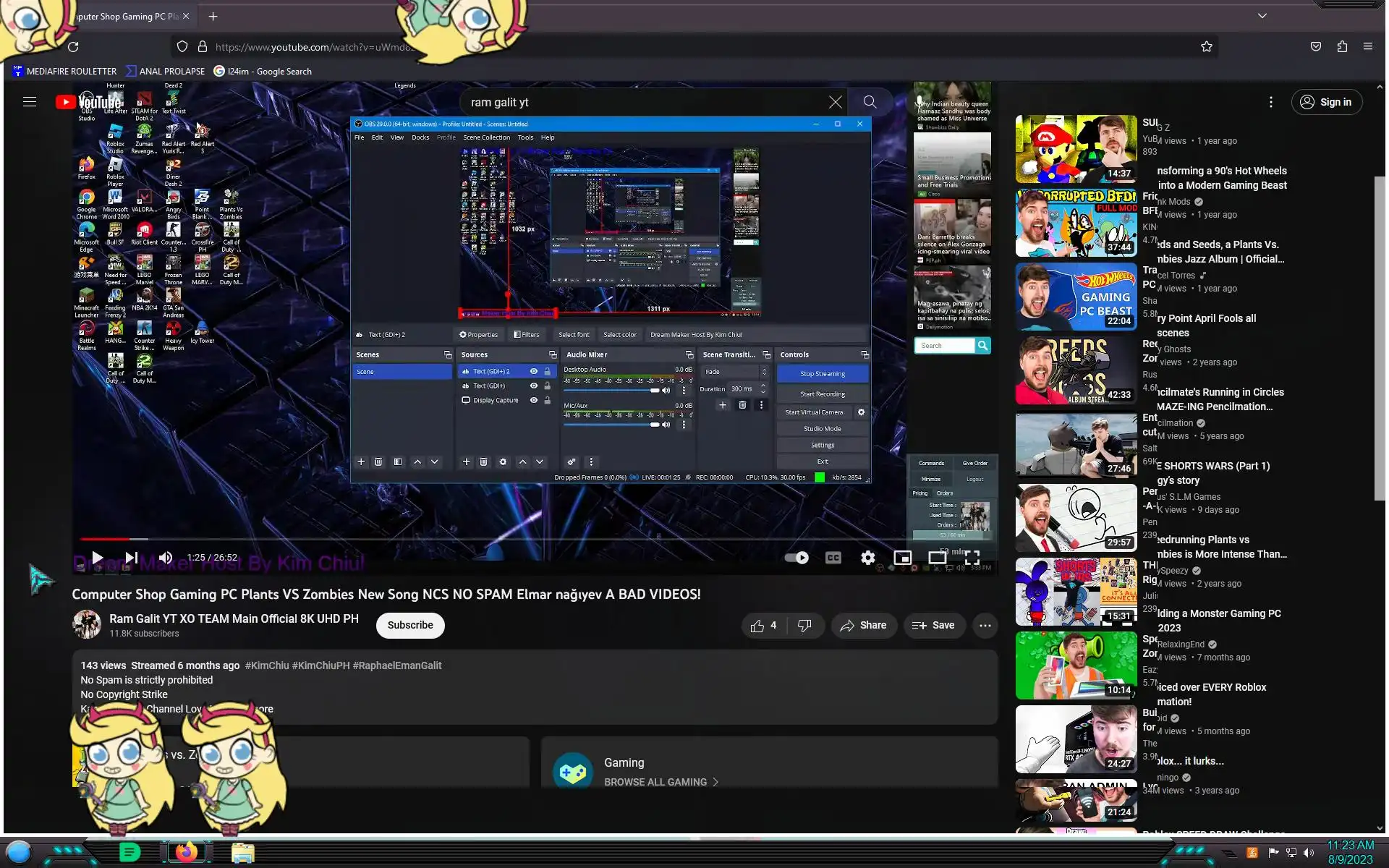The height and width of the screenshot is (868, 1389).
Task: Subscribe to Ram Galit YT channel
Action: 409,625
